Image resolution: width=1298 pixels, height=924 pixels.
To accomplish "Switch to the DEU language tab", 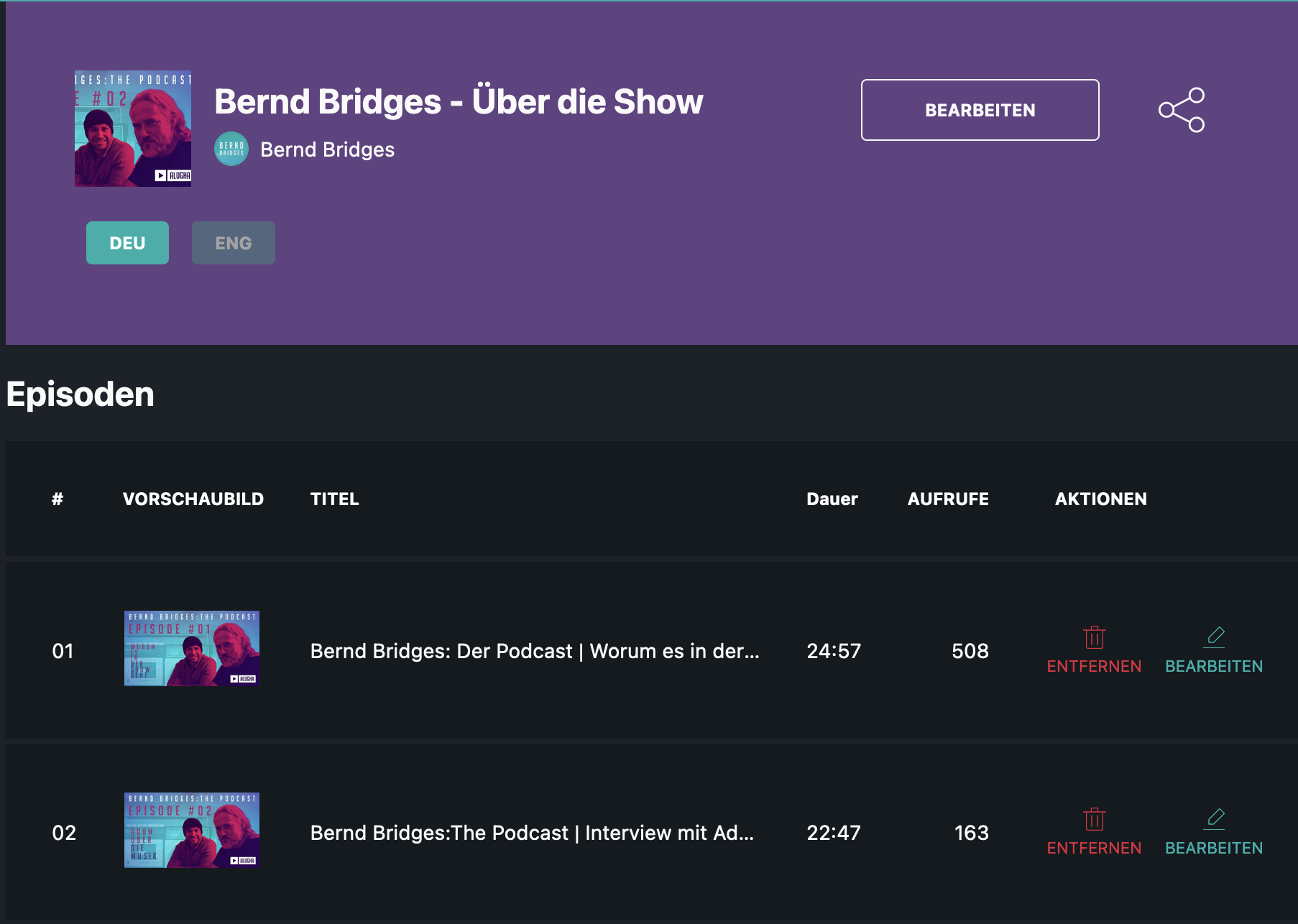I will (127, 243).
